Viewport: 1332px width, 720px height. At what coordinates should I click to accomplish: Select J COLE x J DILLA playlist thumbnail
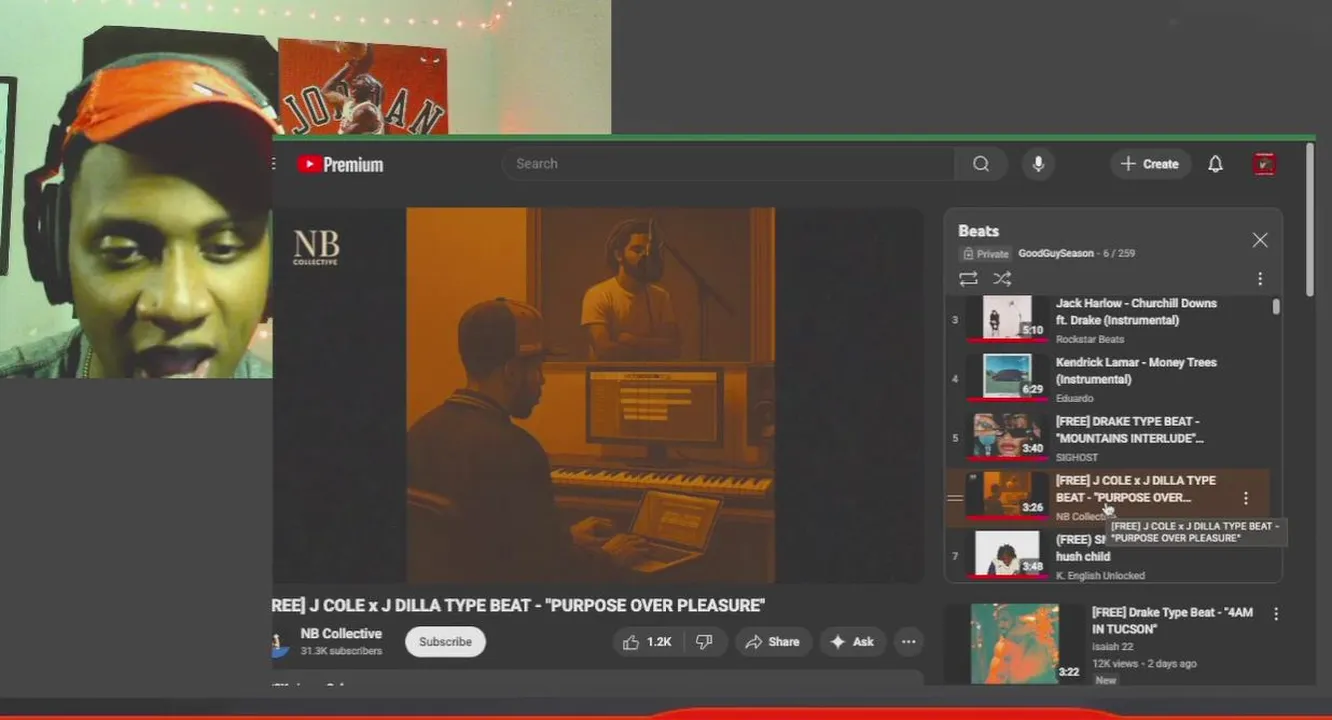coord(1006,495)
